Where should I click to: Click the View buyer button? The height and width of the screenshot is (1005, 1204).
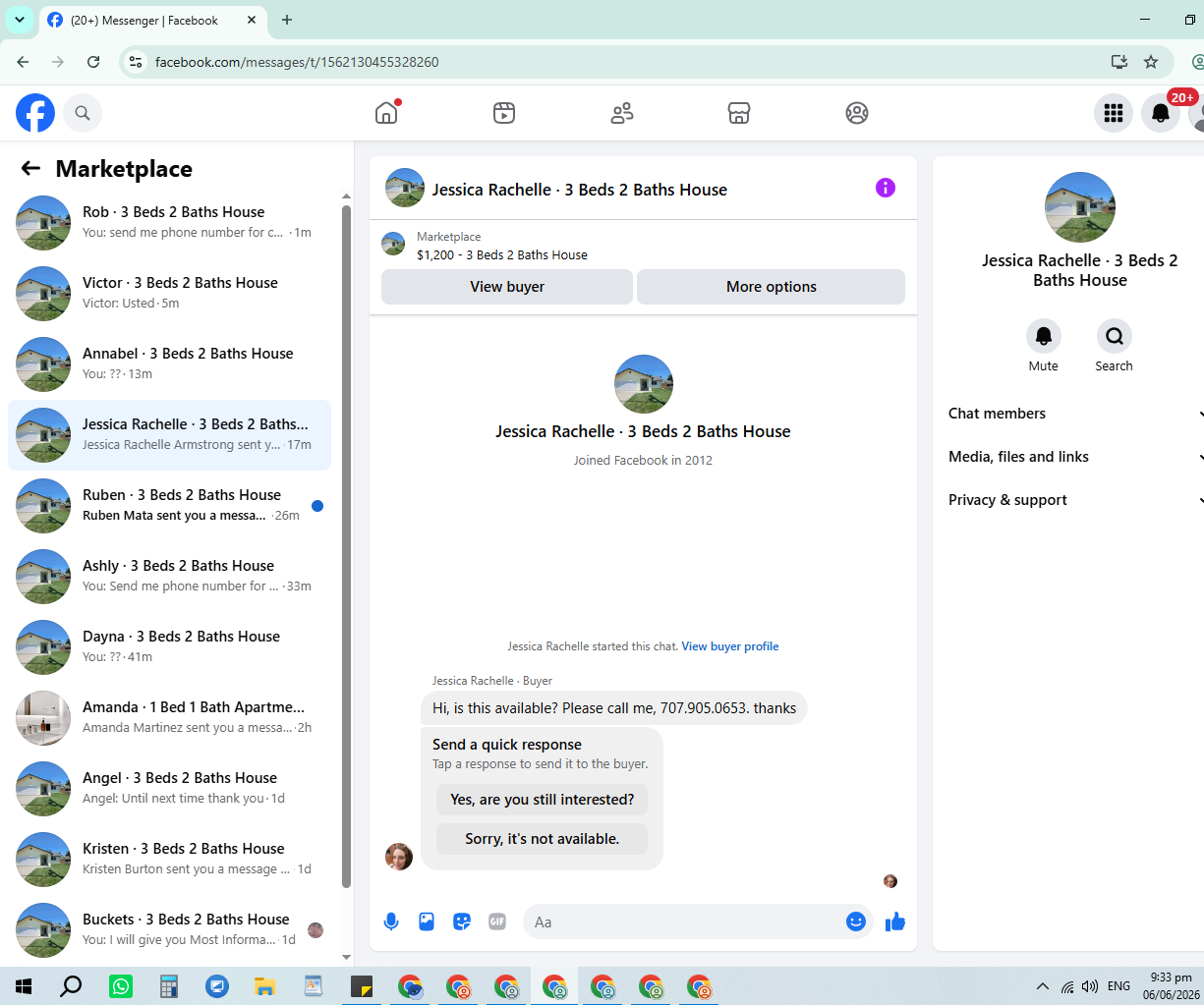[507, 287]
